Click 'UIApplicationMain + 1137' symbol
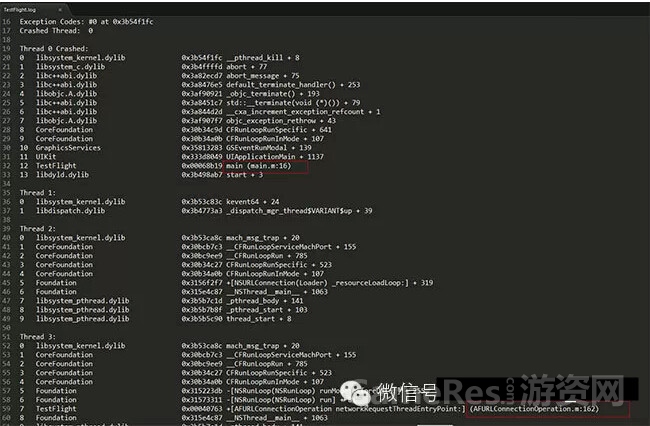 [275, 157]
